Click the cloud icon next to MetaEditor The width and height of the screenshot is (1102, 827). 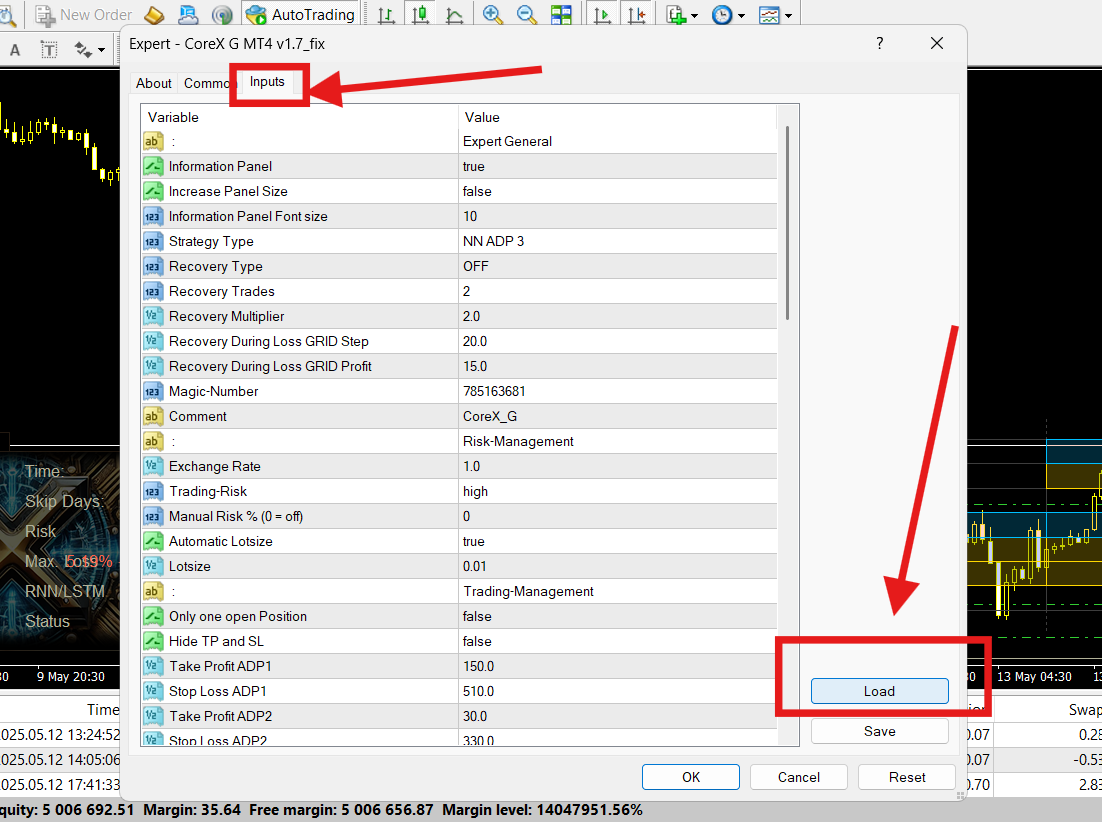(x=188, y=15)
